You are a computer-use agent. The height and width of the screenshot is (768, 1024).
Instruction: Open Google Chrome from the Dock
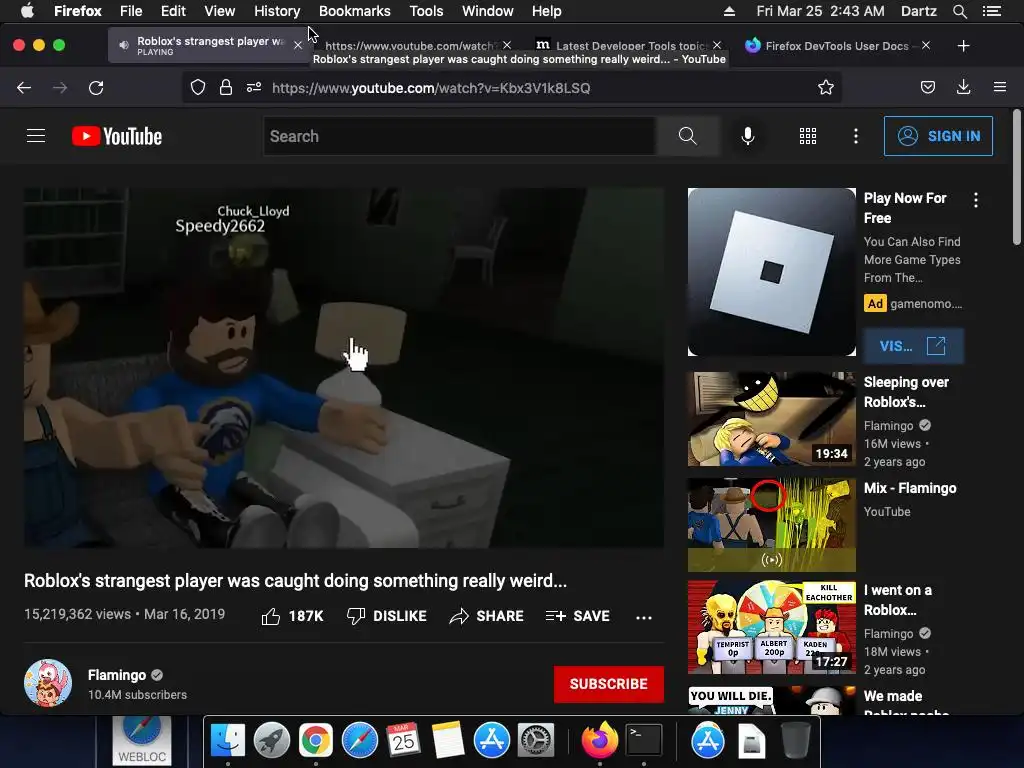pyautogui.click(x=315, y=741)
